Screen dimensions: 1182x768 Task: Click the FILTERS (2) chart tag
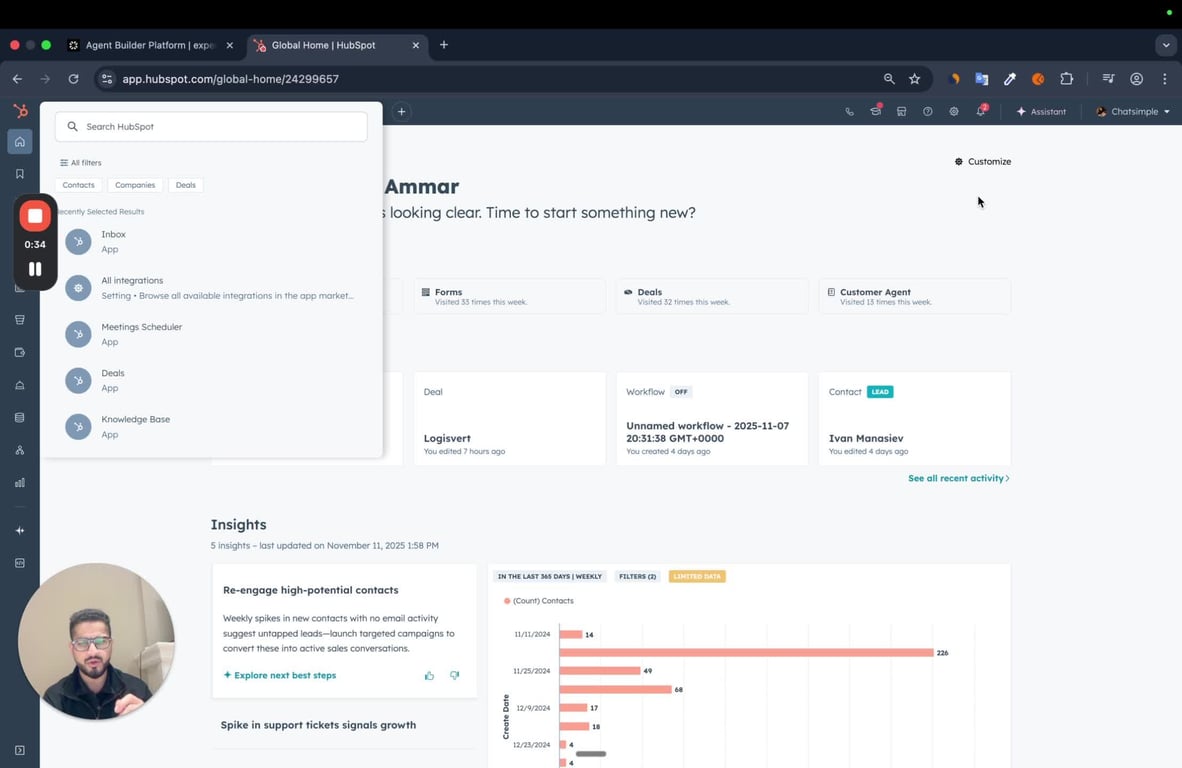[x=637, y=577]
